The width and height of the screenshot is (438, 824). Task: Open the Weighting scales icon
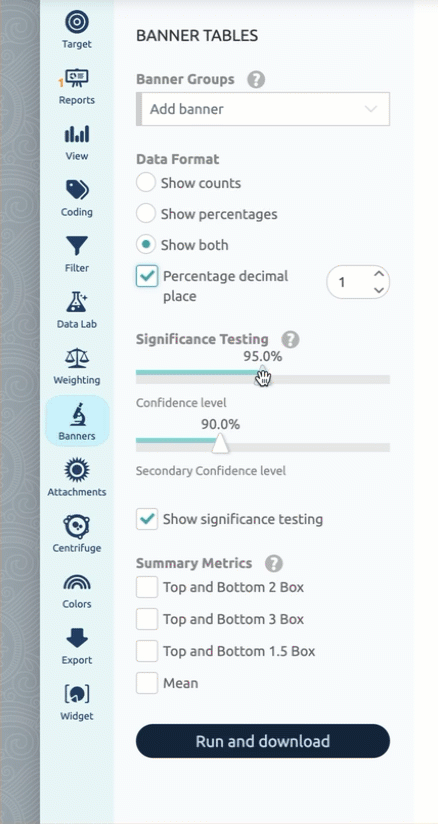click(77, 358)
